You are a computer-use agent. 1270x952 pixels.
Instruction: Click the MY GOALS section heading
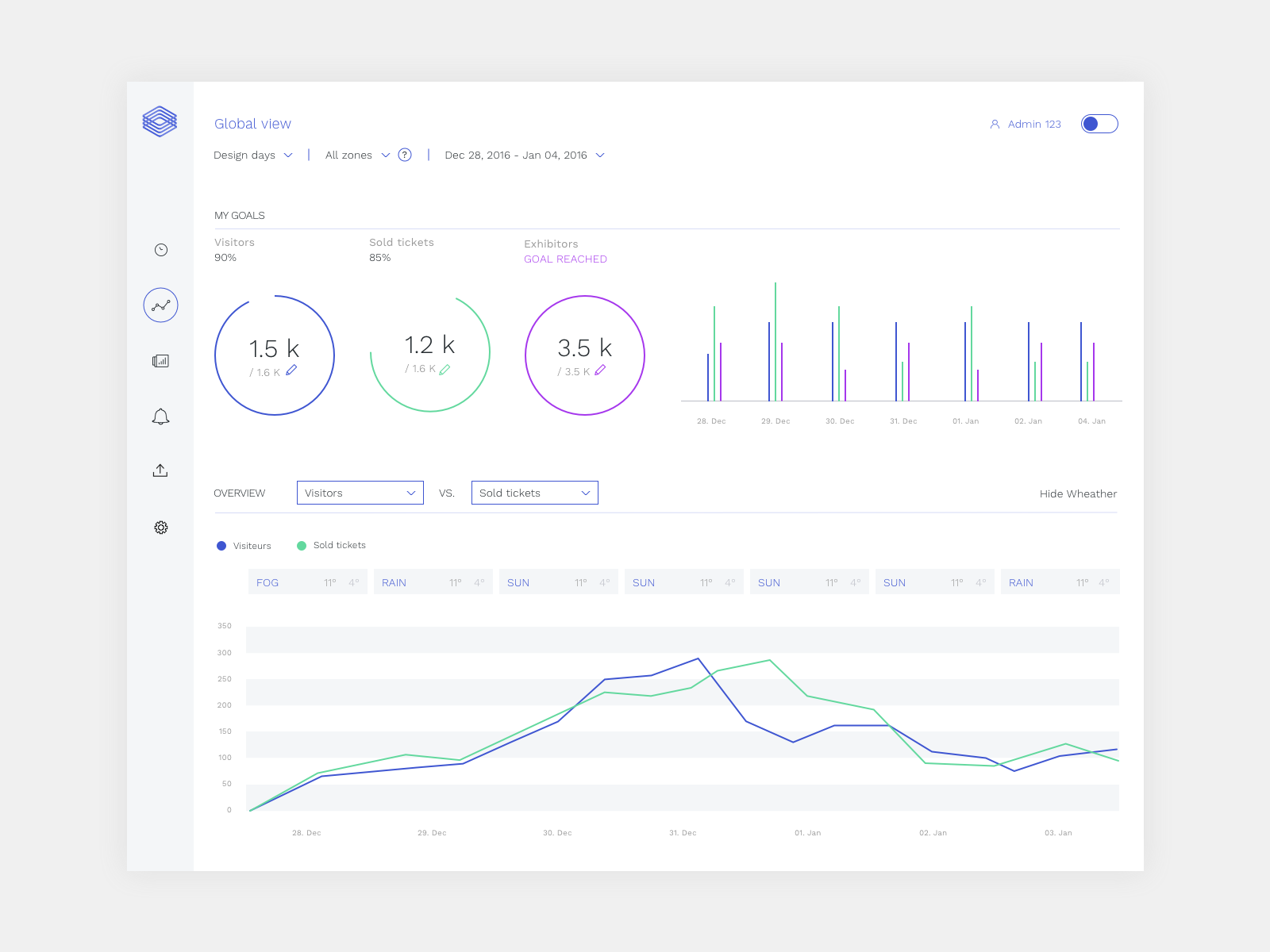pos(240,215)
